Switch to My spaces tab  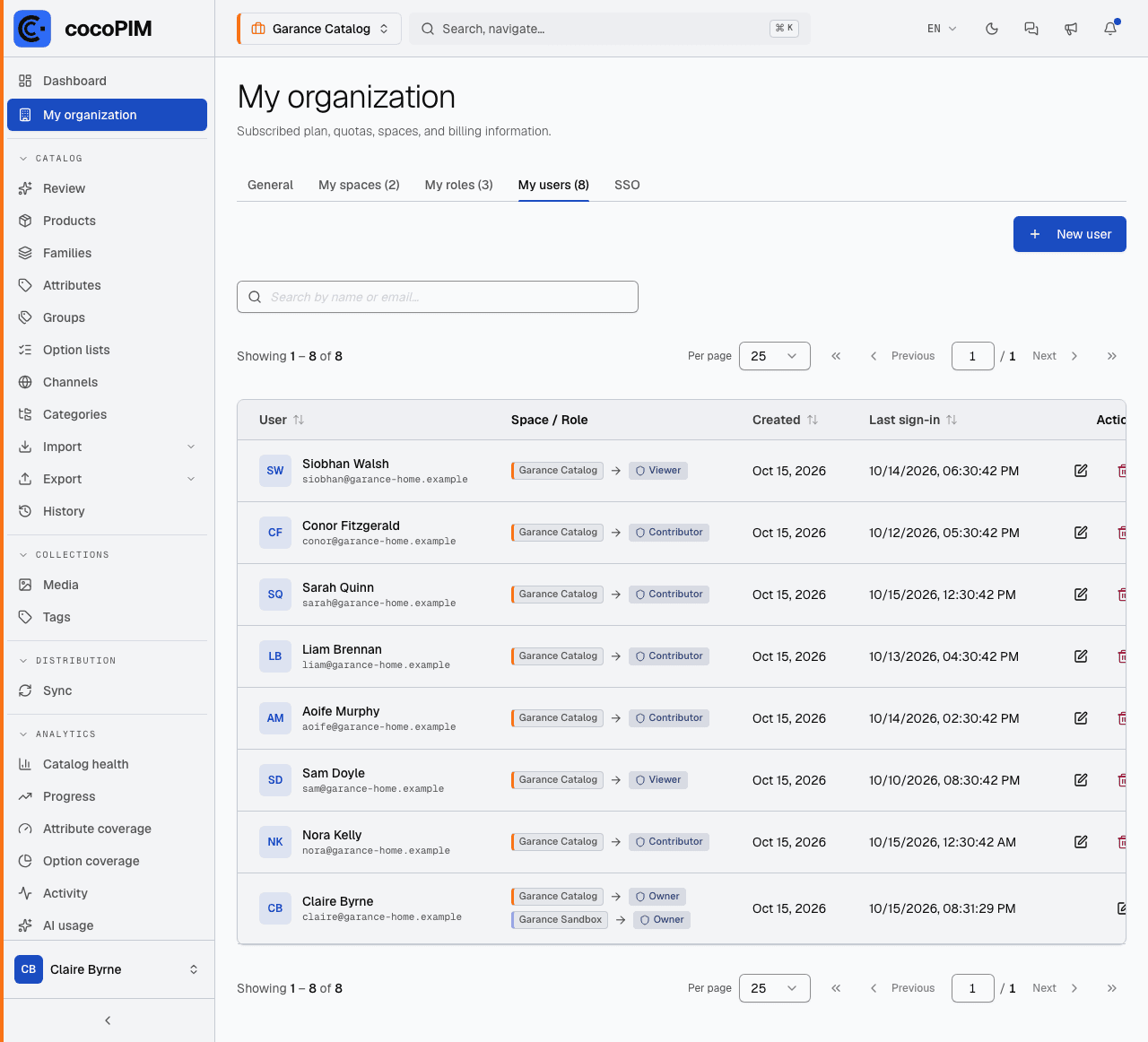tap(359, 185)
